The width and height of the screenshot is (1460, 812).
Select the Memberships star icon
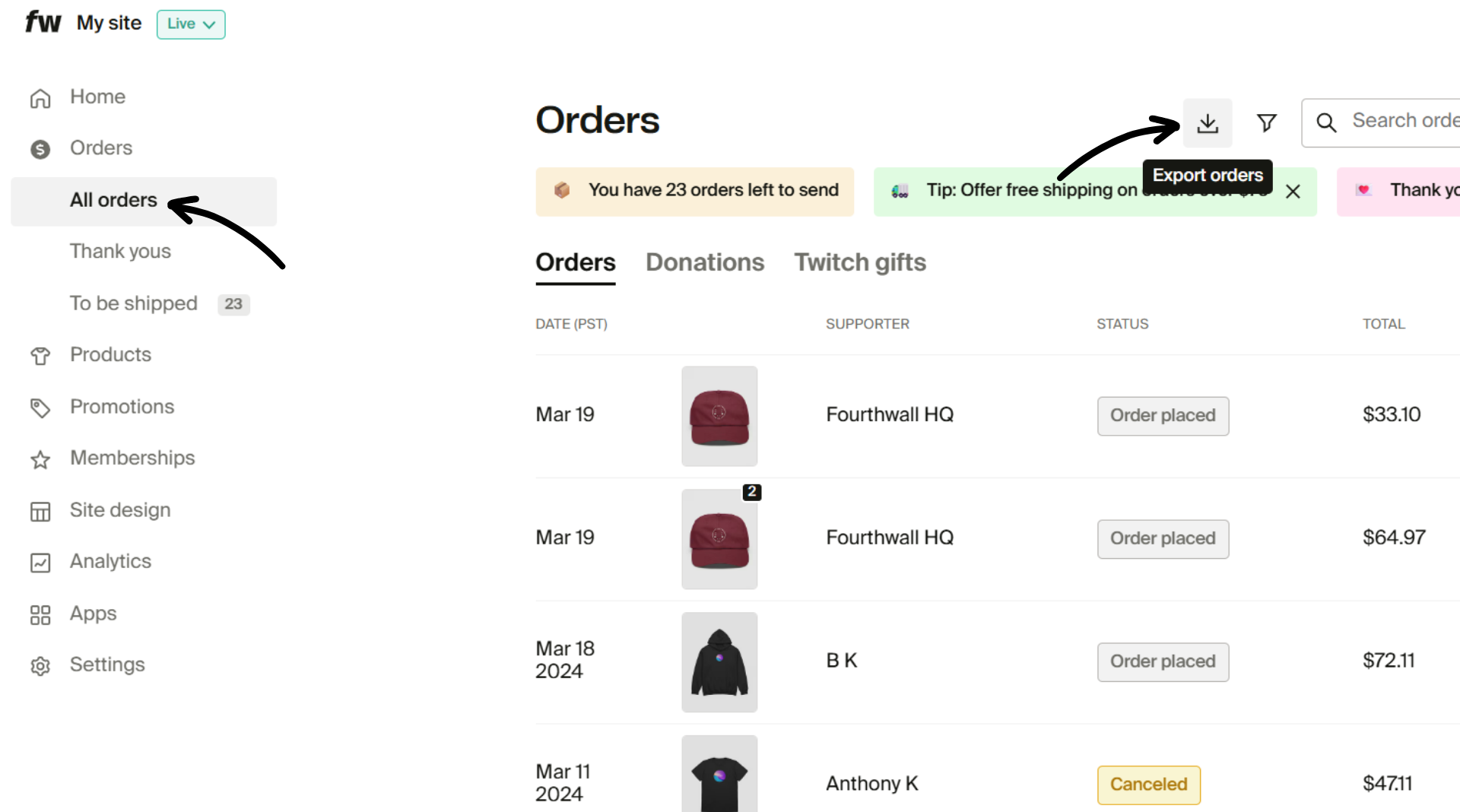[x=40, y=459]
